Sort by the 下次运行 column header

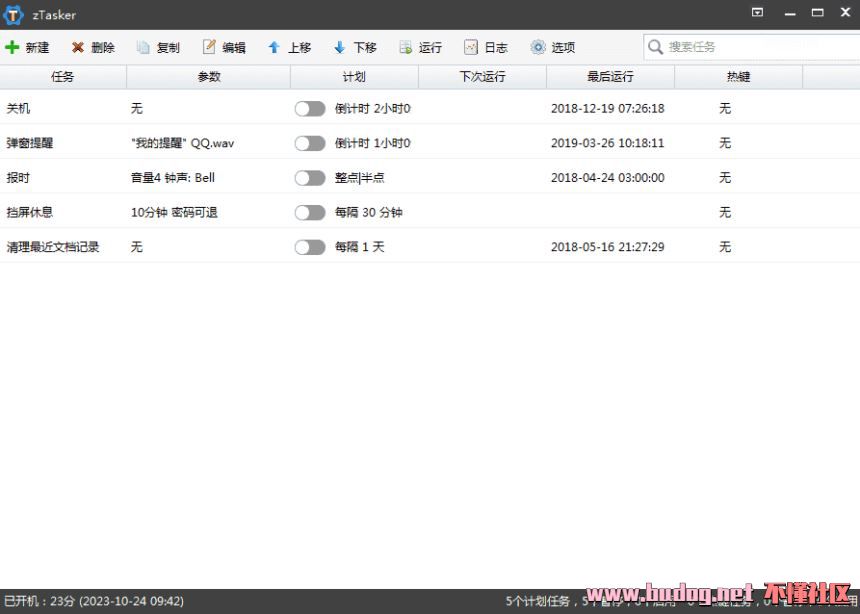click(x=483, y=77)
